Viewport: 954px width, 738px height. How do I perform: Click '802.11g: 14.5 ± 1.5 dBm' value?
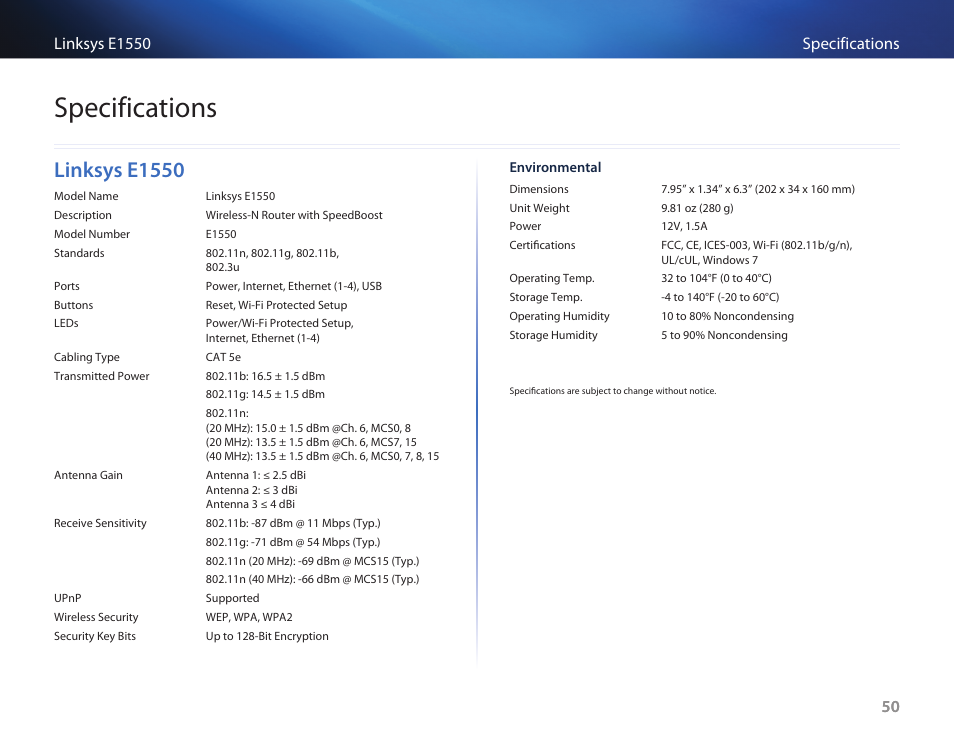265,394
